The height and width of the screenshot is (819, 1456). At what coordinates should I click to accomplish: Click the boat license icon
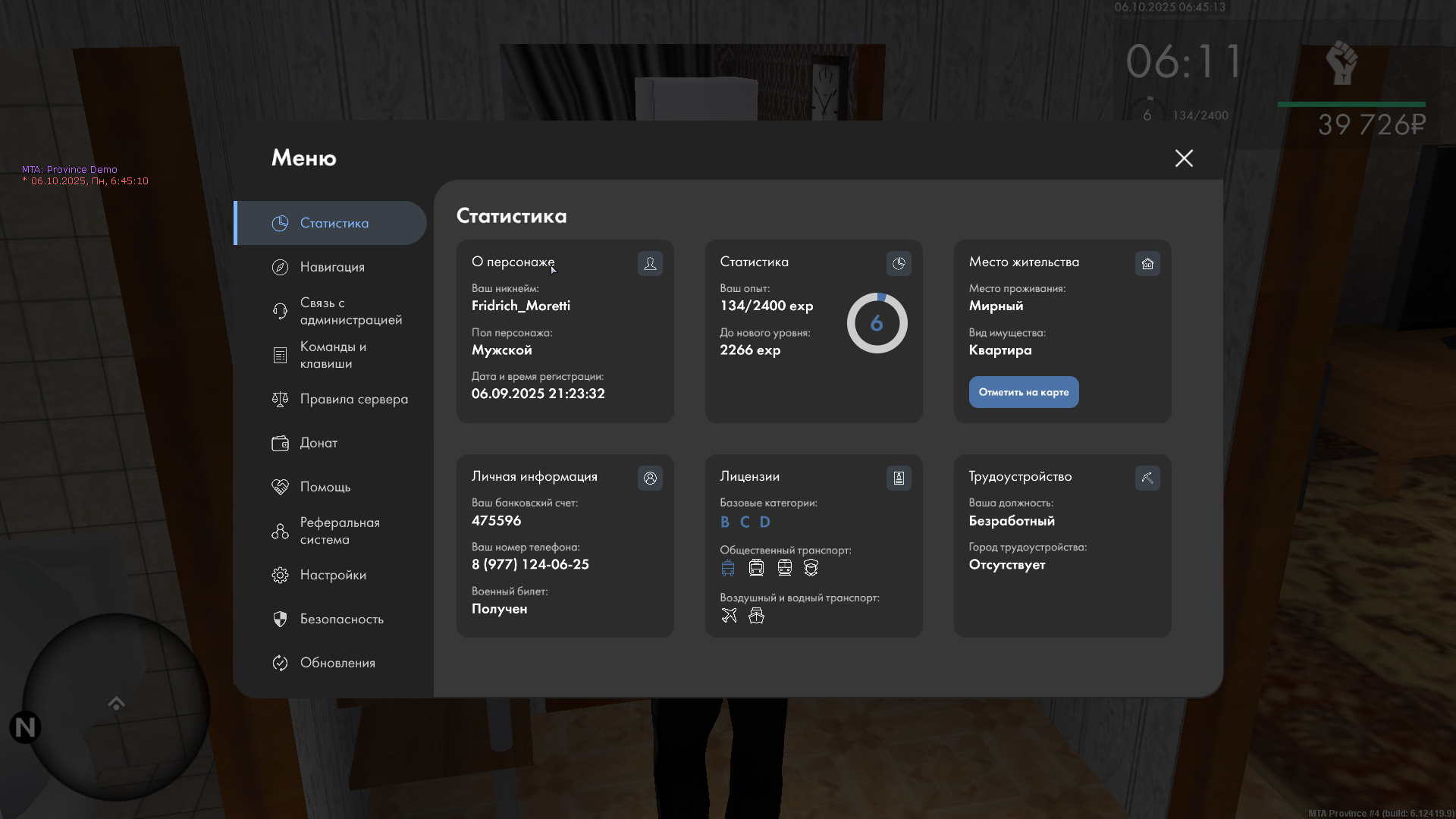(x=756, y=615)
